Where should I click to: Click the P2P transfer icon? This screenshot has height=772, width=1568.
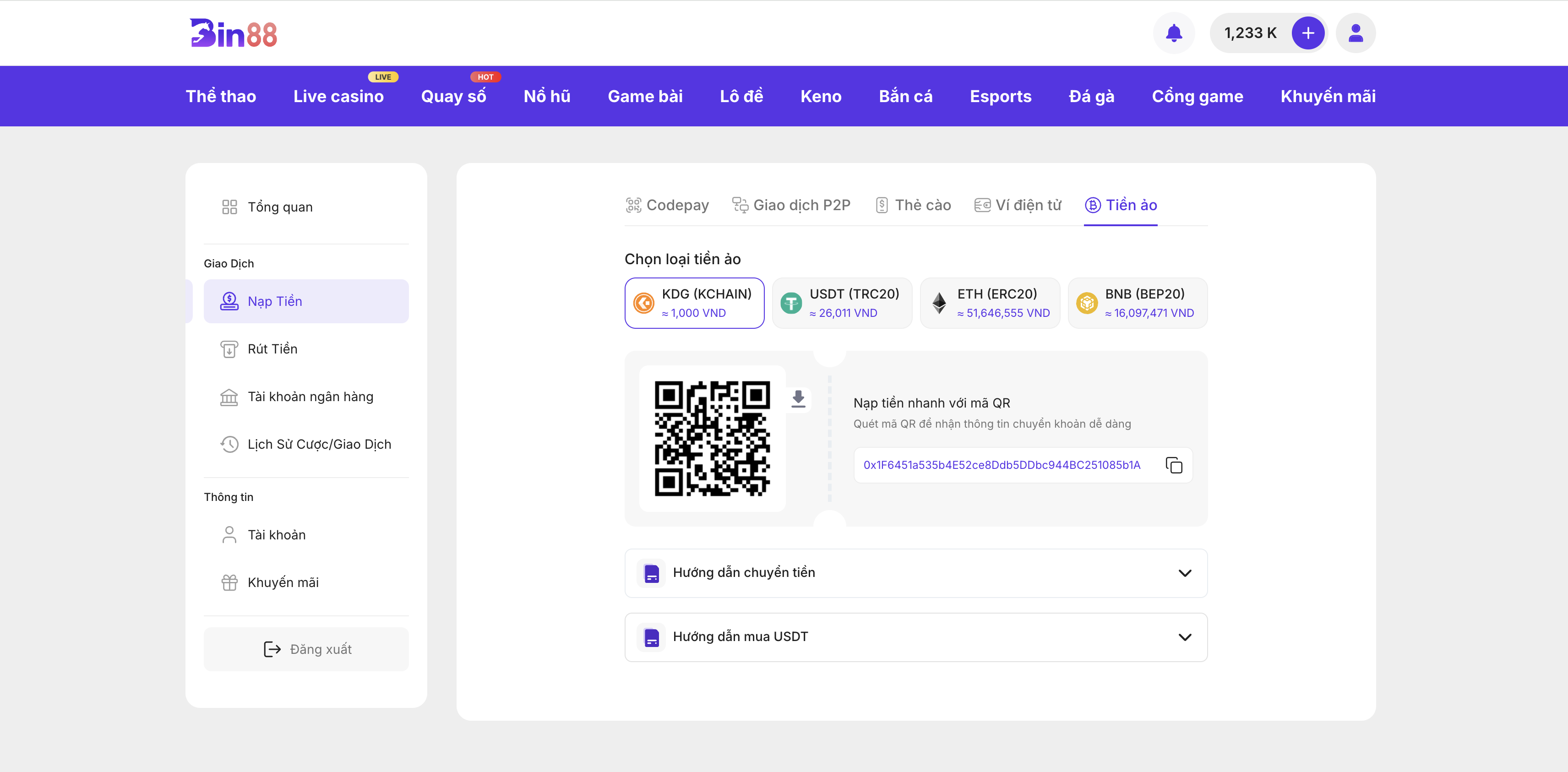[x=740, y=205]
